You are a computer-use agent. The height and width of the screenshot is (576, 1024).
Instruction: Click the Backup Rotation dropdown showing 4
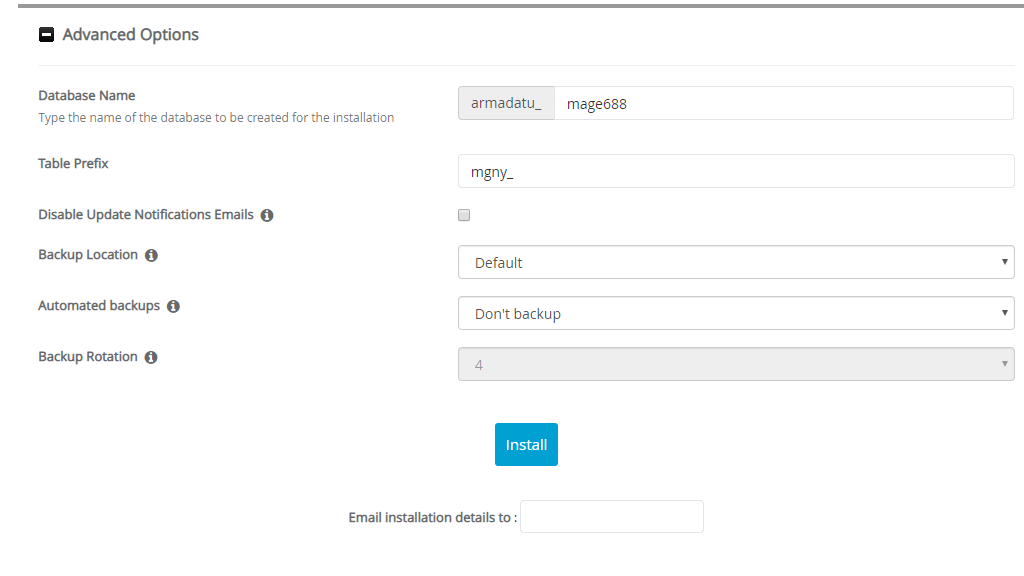pos(735,365)
